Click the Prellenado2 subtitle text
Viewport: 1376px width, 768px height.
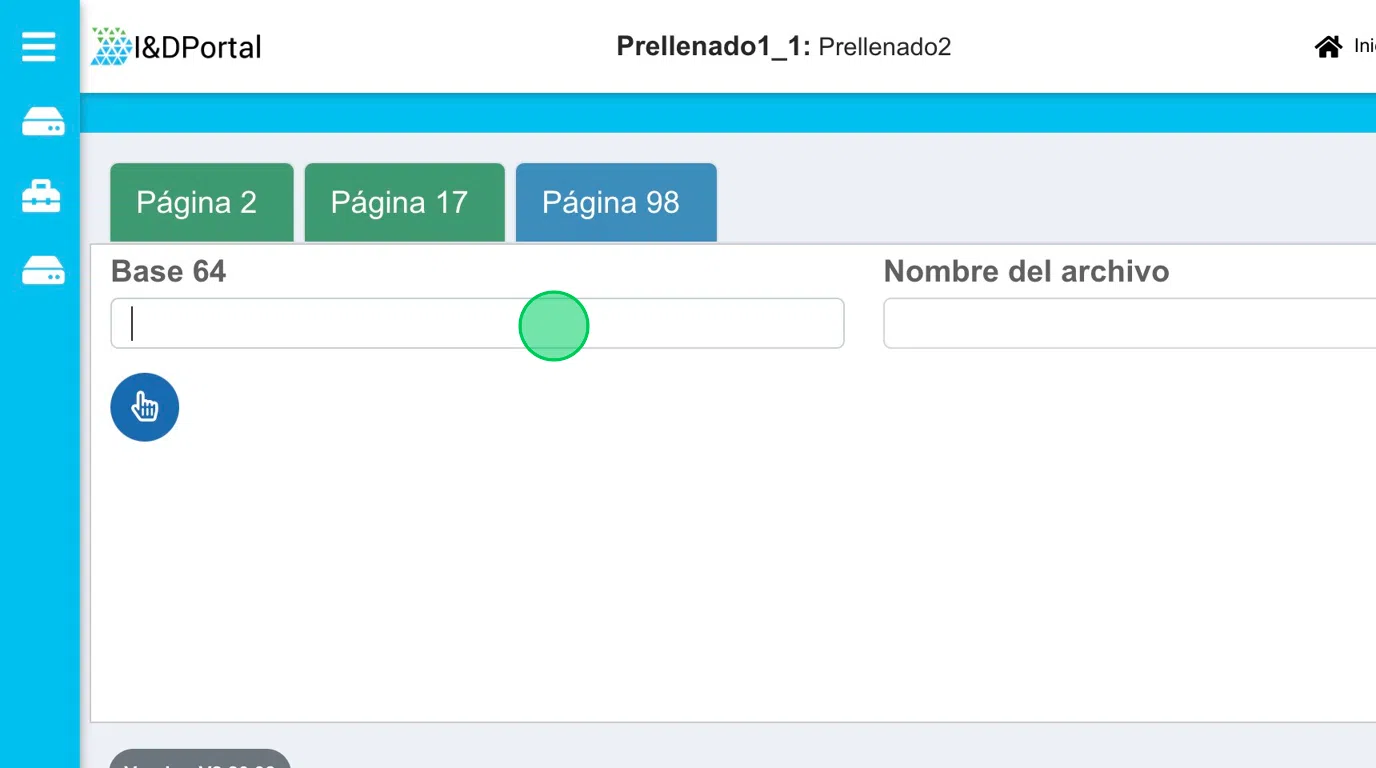(x=885, y=46)
